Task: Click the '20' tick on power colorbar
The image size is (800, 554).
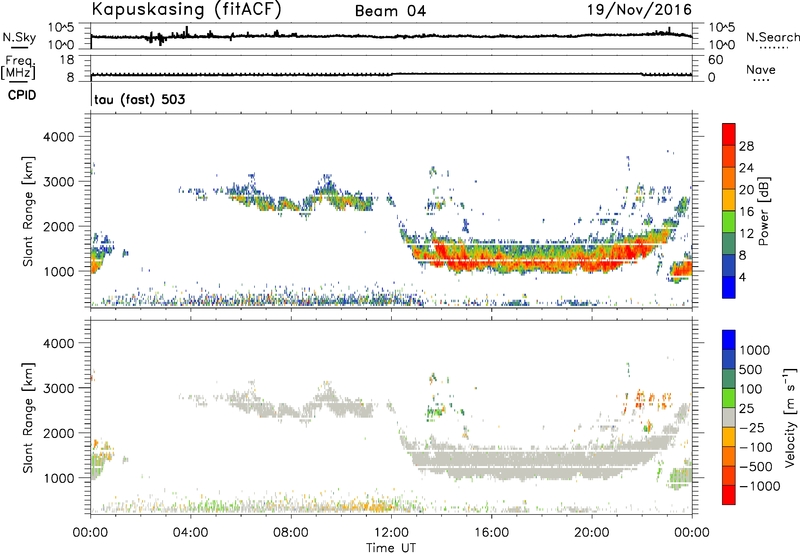Action: click(746, 190)
